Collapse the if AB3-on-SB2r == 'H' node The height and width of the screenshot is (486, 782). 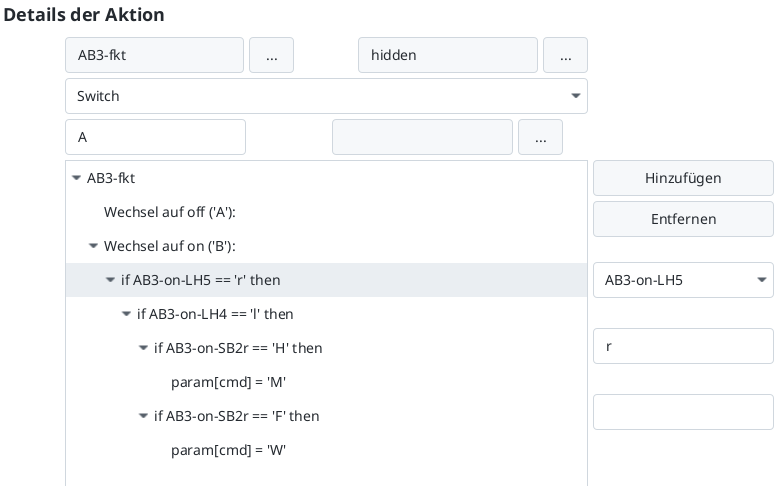(144, 349)
